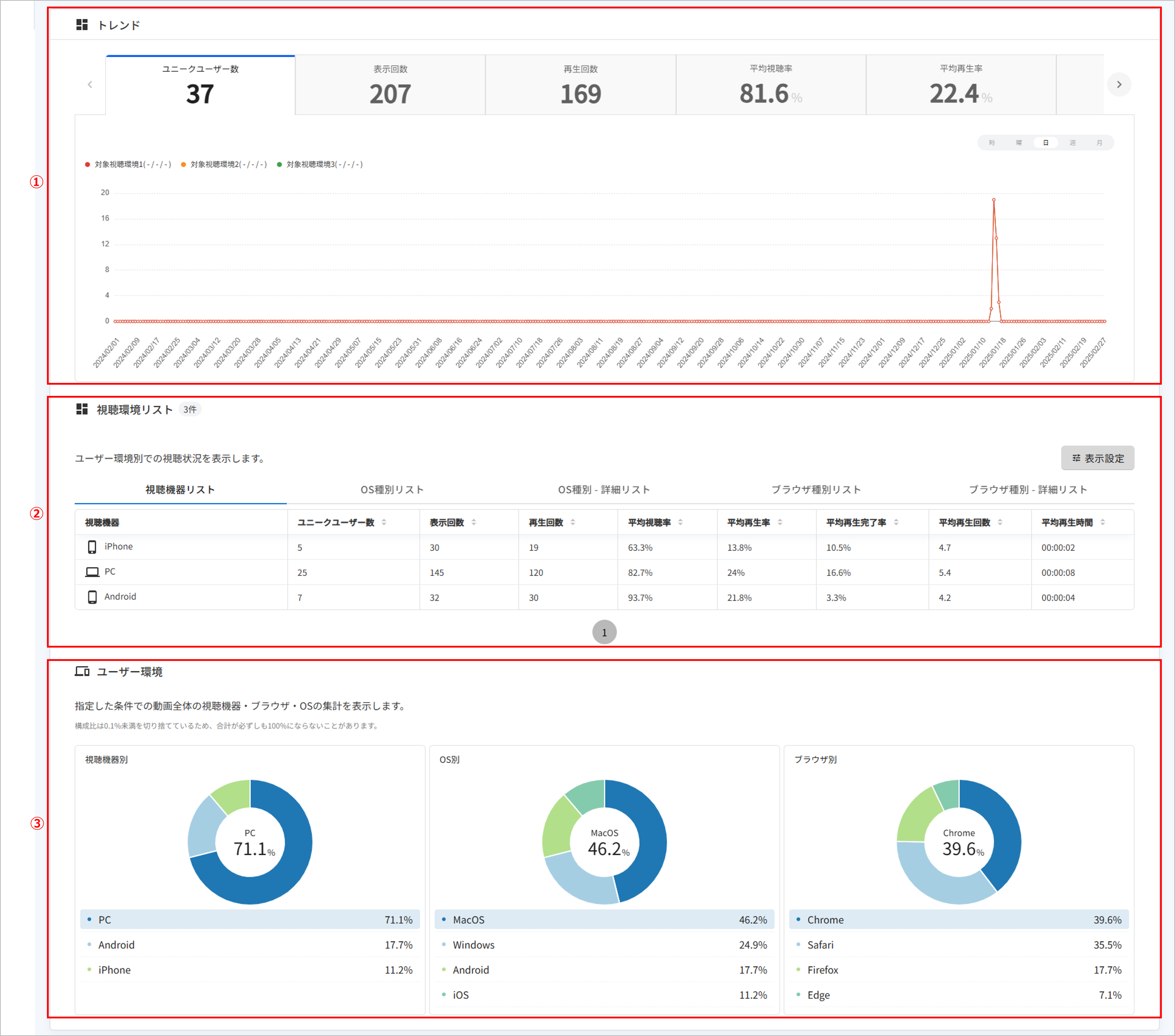Select MacOS 46.2% legend row
Image resolution: width=1175 pixels, height=1036 pixels.
click(x=604, y=919)
